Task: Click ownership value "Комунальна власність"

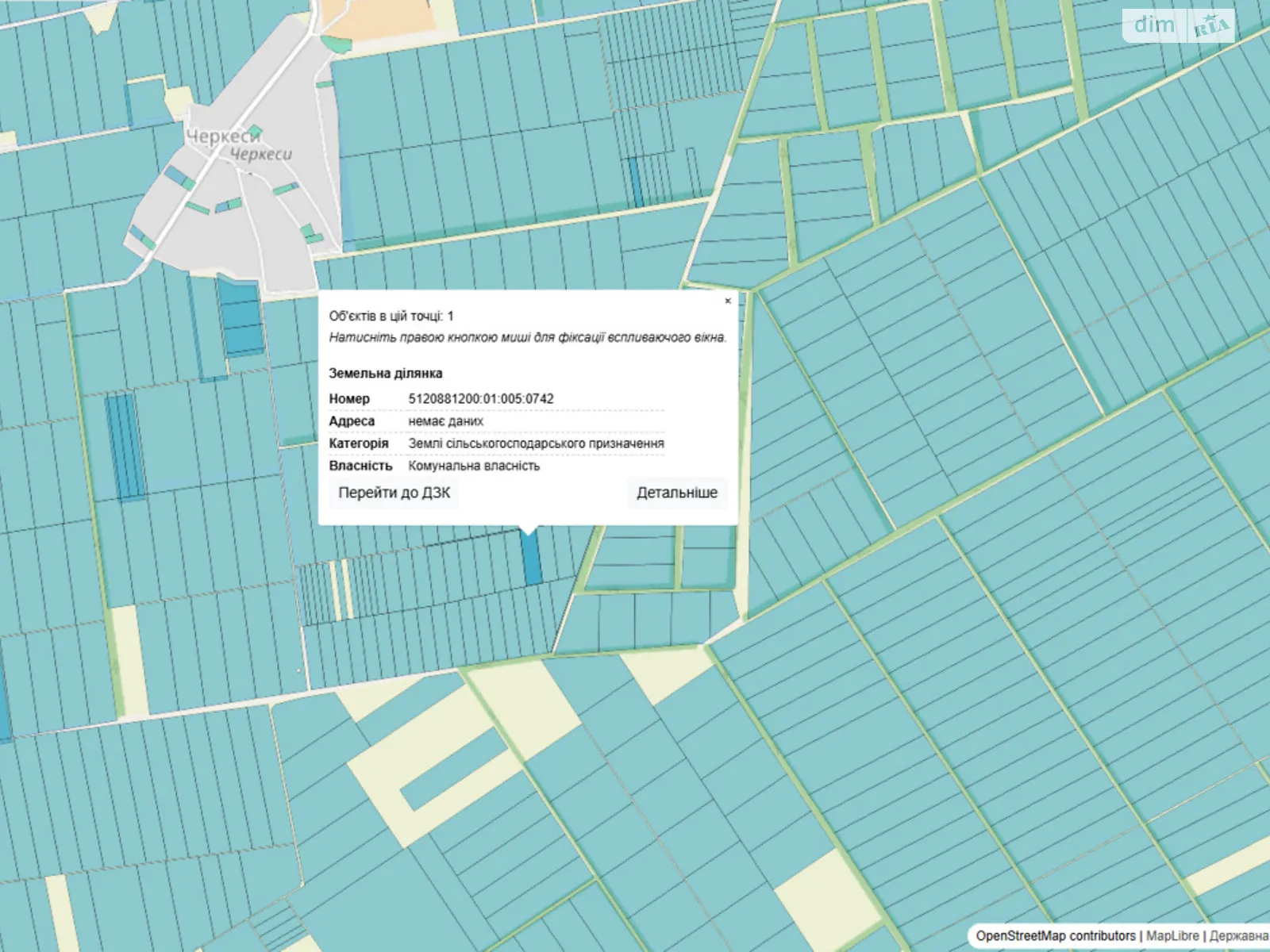Action: coord(474,466)
